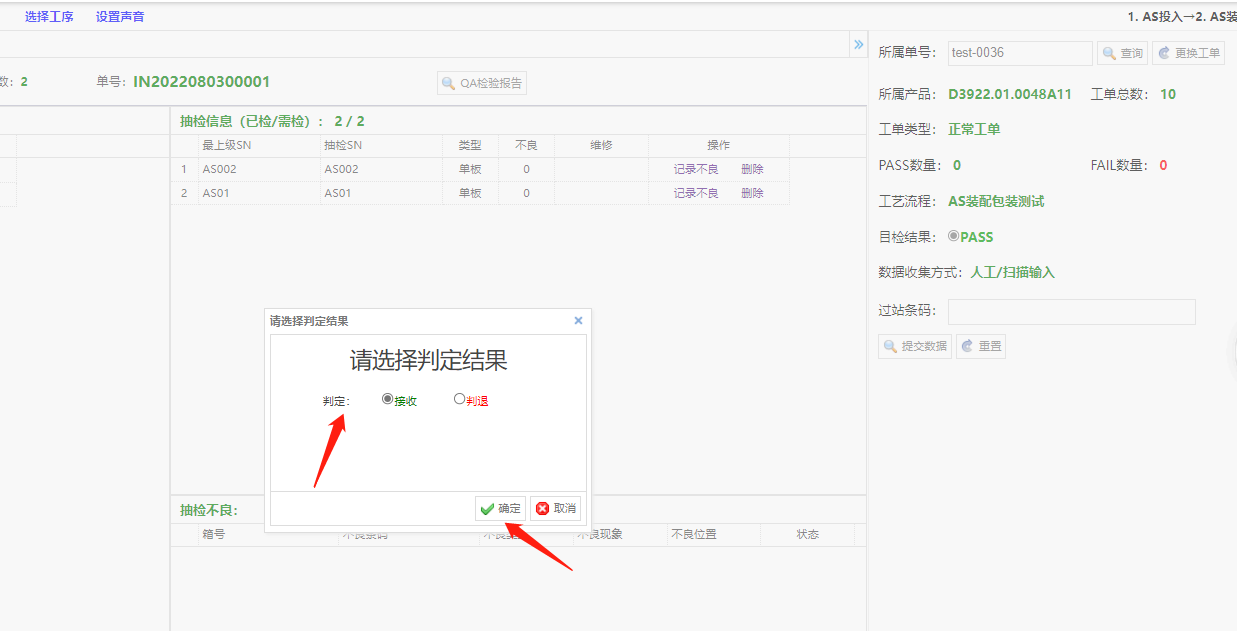This screenshot has width=1237, height=631.
Task: Click the 查询 search button
Action: coord(1122,53)
